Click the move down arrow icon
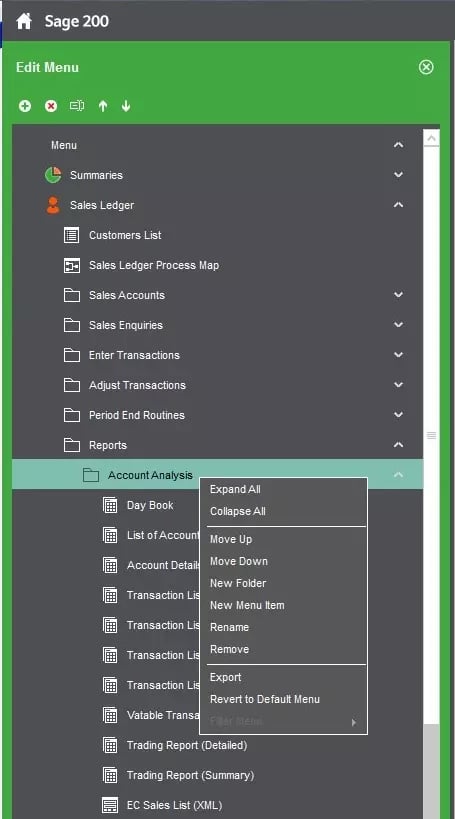Screen dimensions: 455x819 click(126, 106)
